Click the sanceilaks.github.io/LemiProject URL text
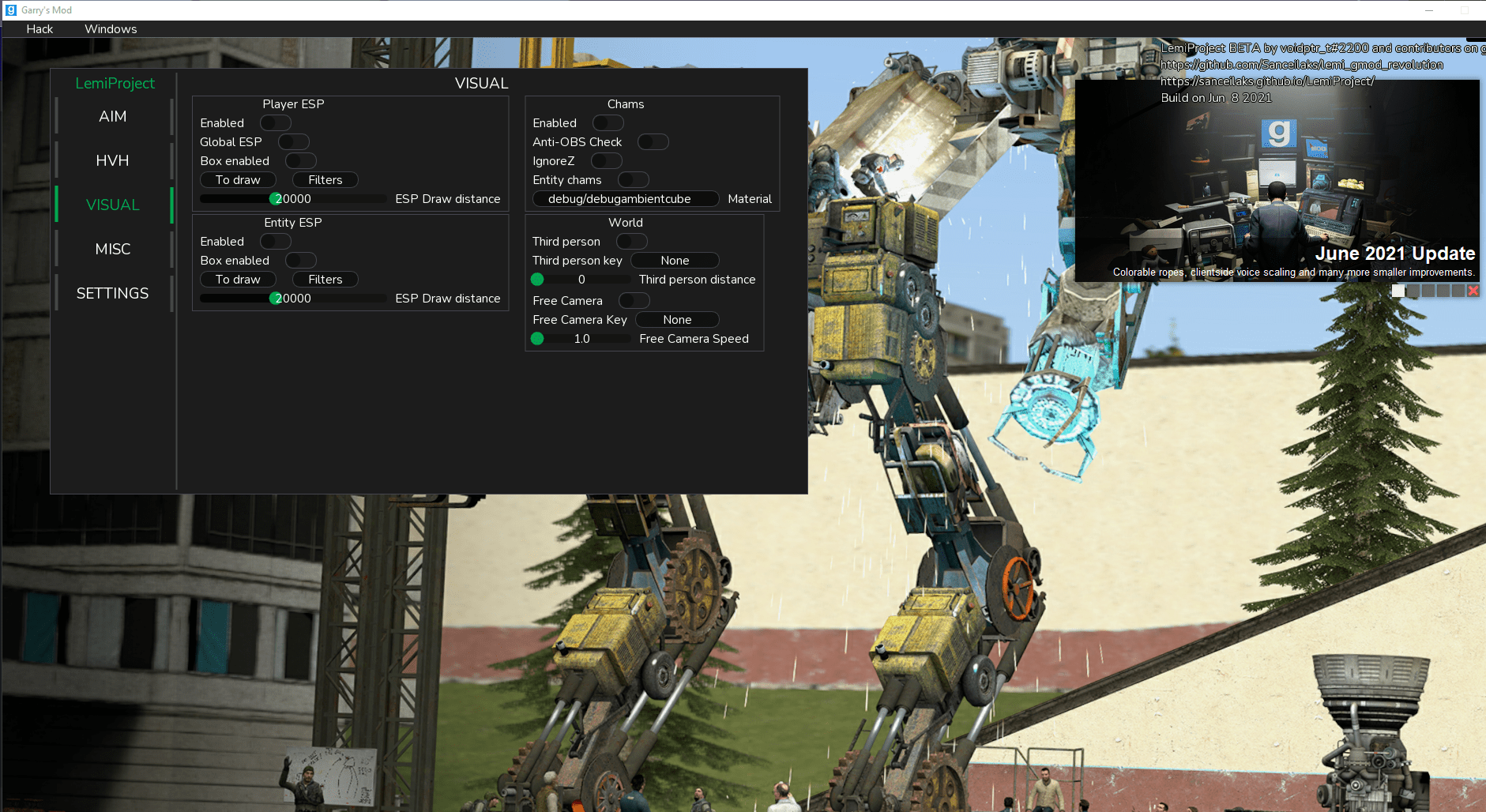1486x812 pixels. point(1268,81)
